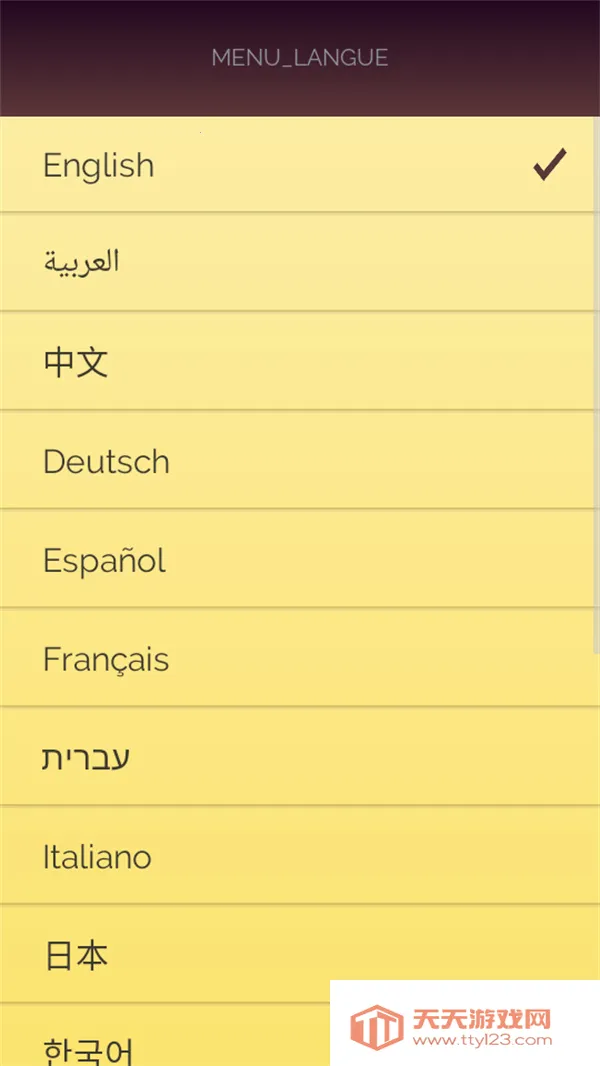Choose the Japanese 日本 option
The width and height of the screenshot is (600, 1066).
tap(76, 956)
